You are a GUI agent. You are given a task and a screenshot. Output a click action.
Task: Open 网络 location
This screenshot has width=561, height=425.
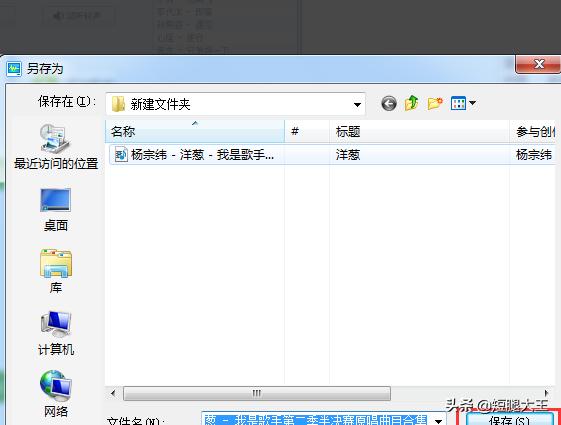tap(56, 394)
